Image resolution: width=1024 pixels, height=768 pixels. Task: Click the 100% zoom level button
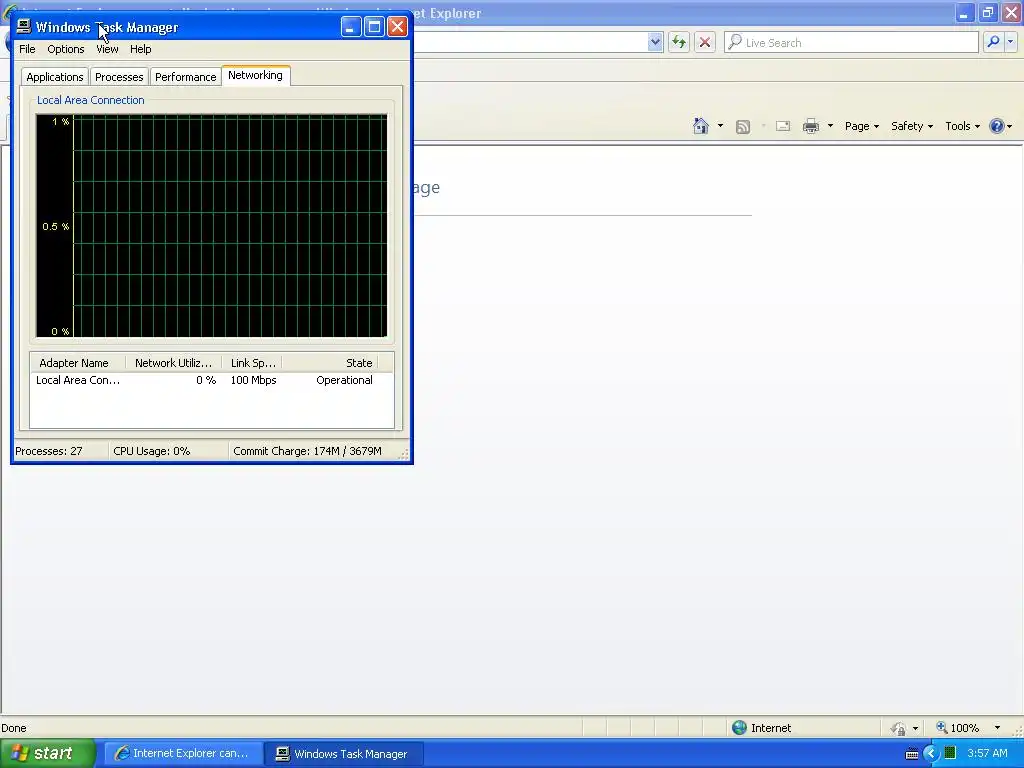coord(957,728)
